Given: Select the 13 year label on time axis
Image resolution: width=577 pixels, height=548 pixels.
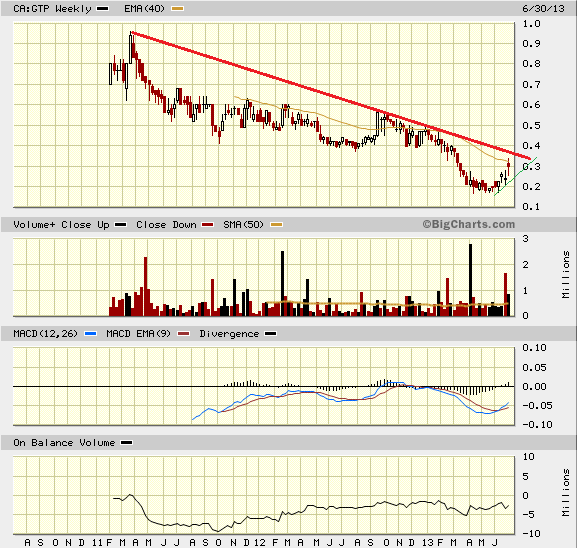Looking at the screenshot, I should click(x=428, y=542).
